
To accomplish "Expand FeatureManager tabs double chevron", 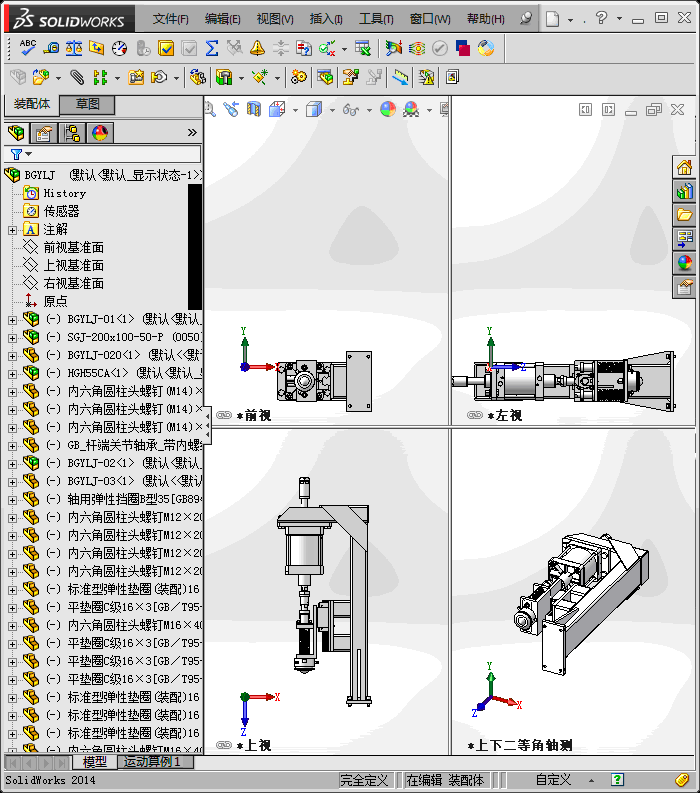I will 192,133.
